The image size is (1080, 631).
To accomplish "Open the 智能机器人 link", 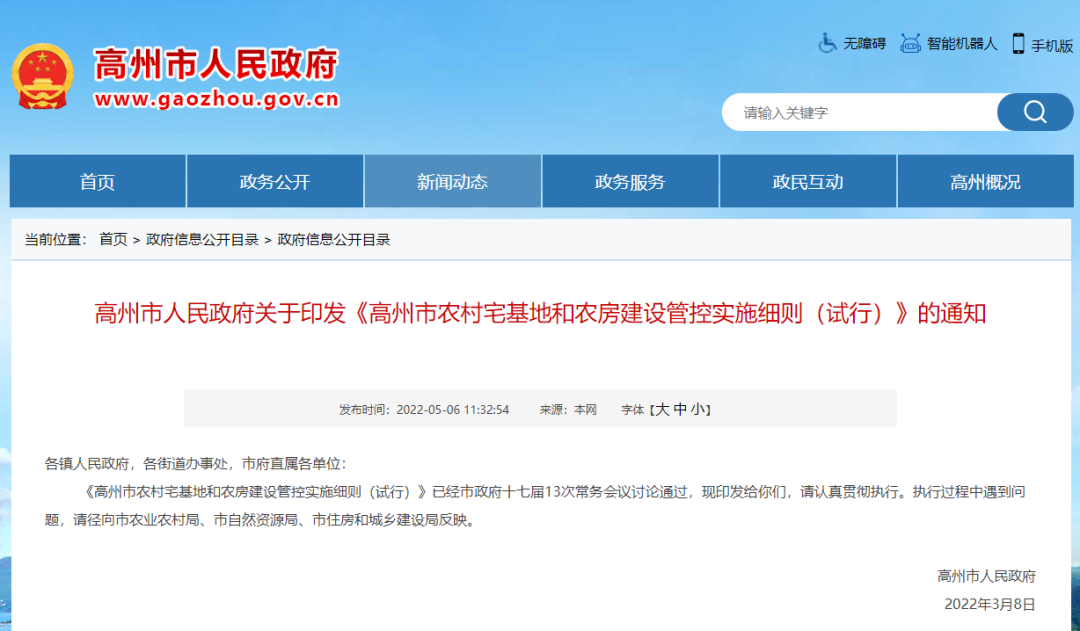I will 962,44.
